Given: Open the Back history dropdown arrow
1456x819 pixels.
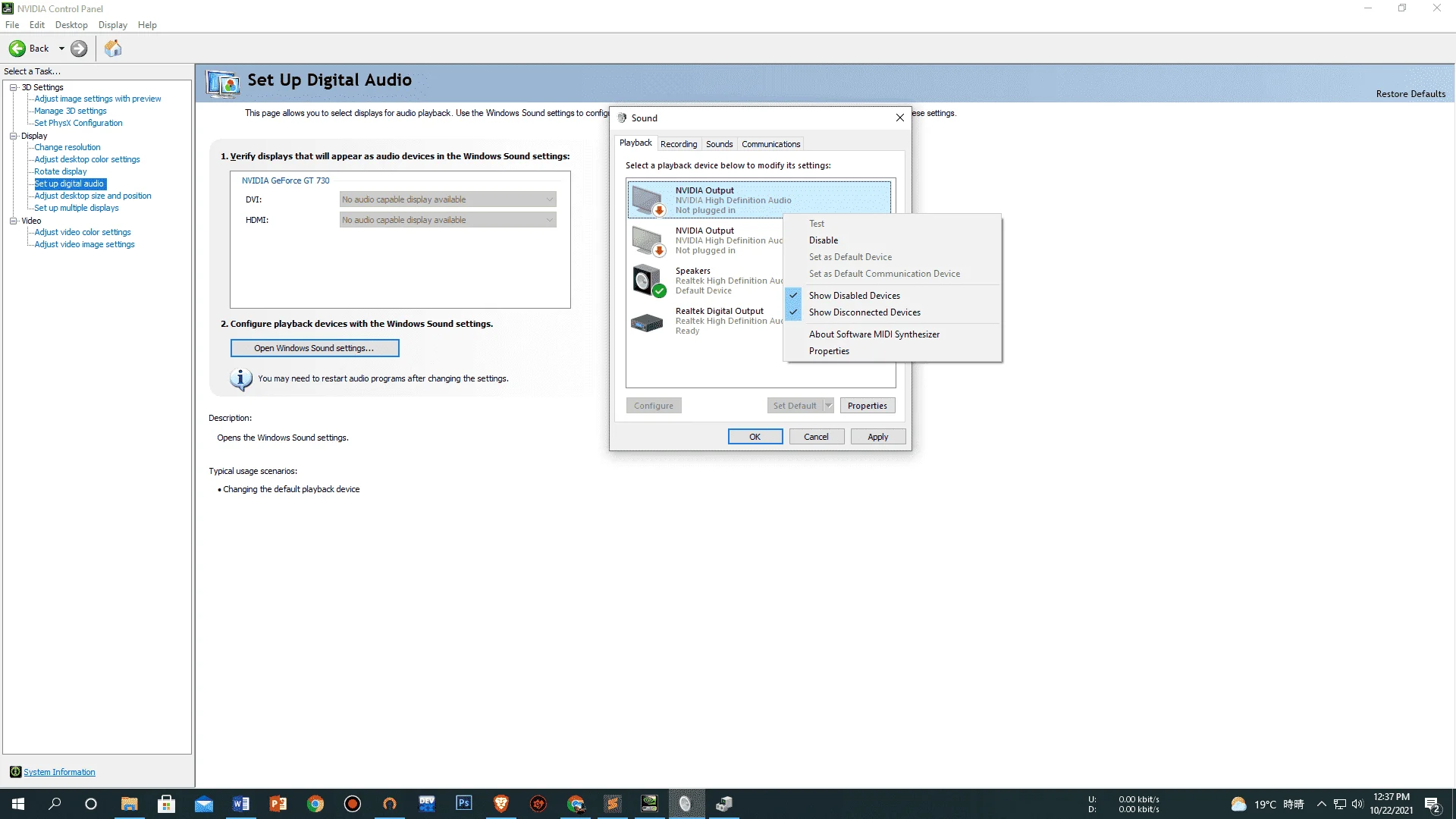Looking at the screenshot, I should (x=61, y=49).
